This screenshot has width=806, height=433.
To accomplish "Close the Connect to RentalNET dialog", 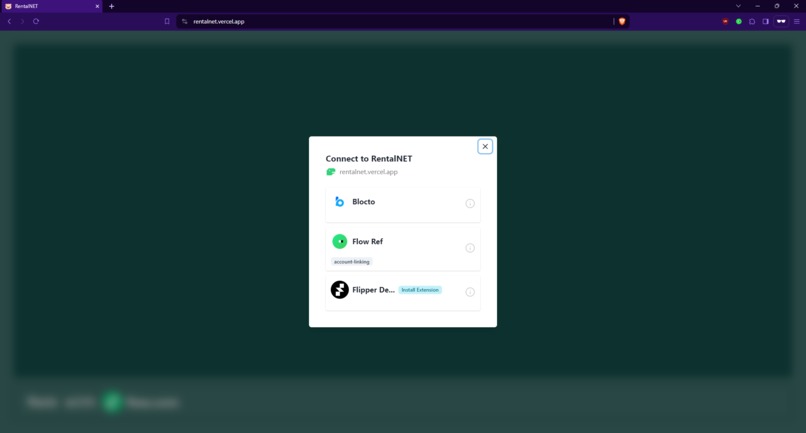I will (485, 147).
